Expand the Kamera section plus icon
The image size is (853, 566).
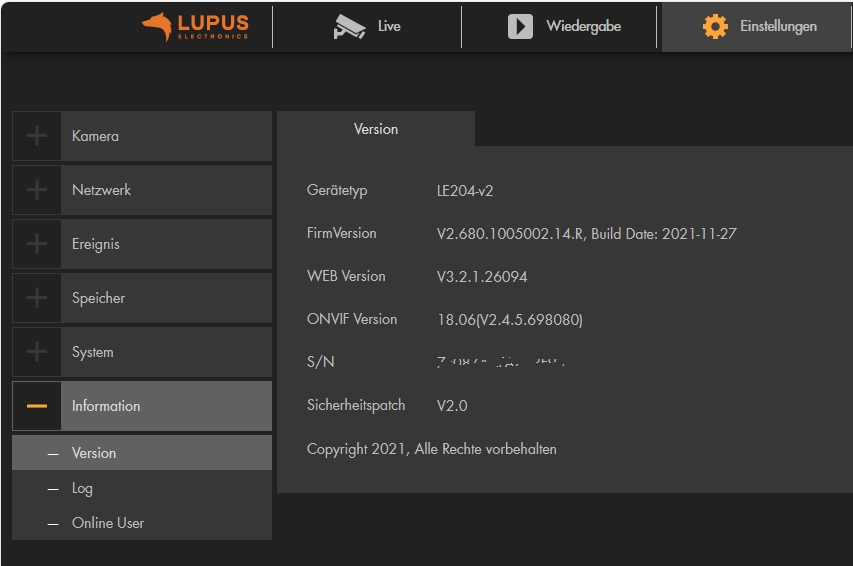[x=37, y=136]
